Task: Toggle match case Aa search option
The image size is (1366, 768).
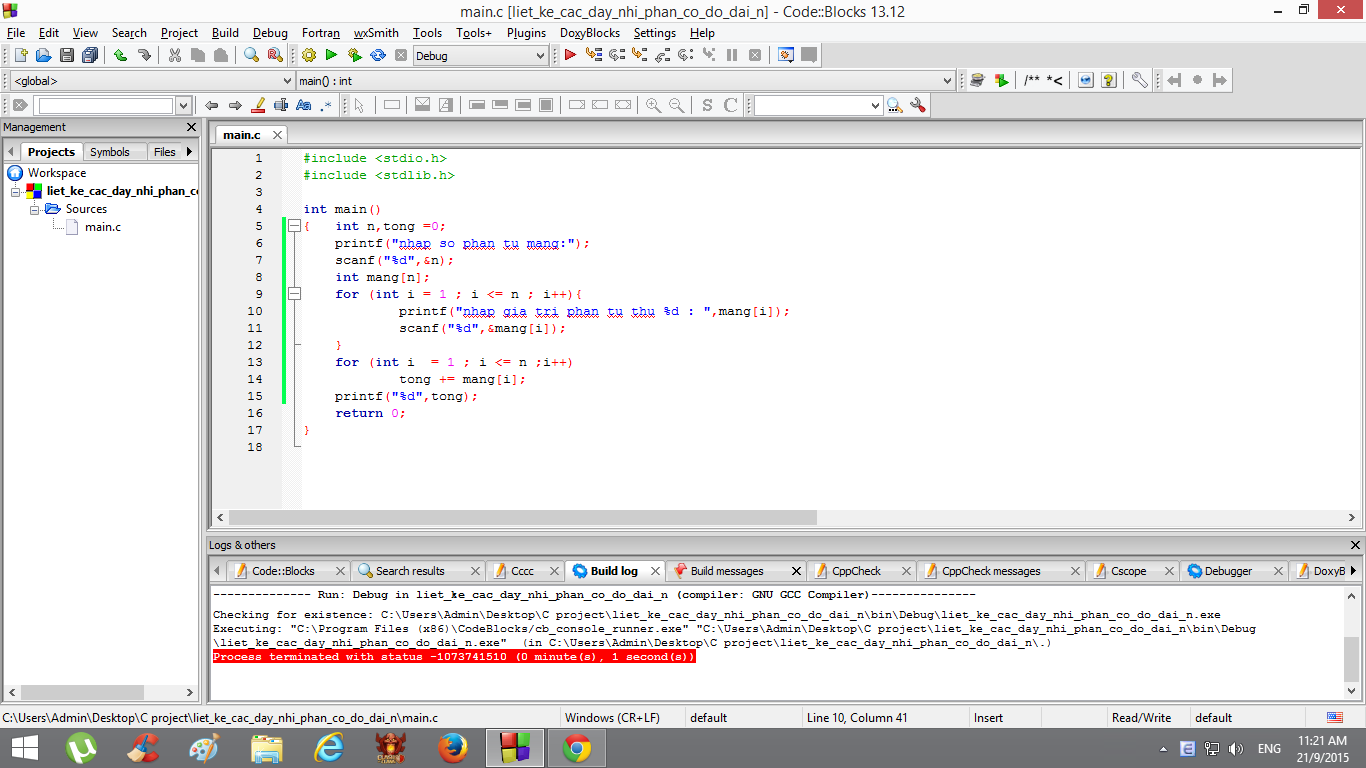Action: [x=304, y=105]
